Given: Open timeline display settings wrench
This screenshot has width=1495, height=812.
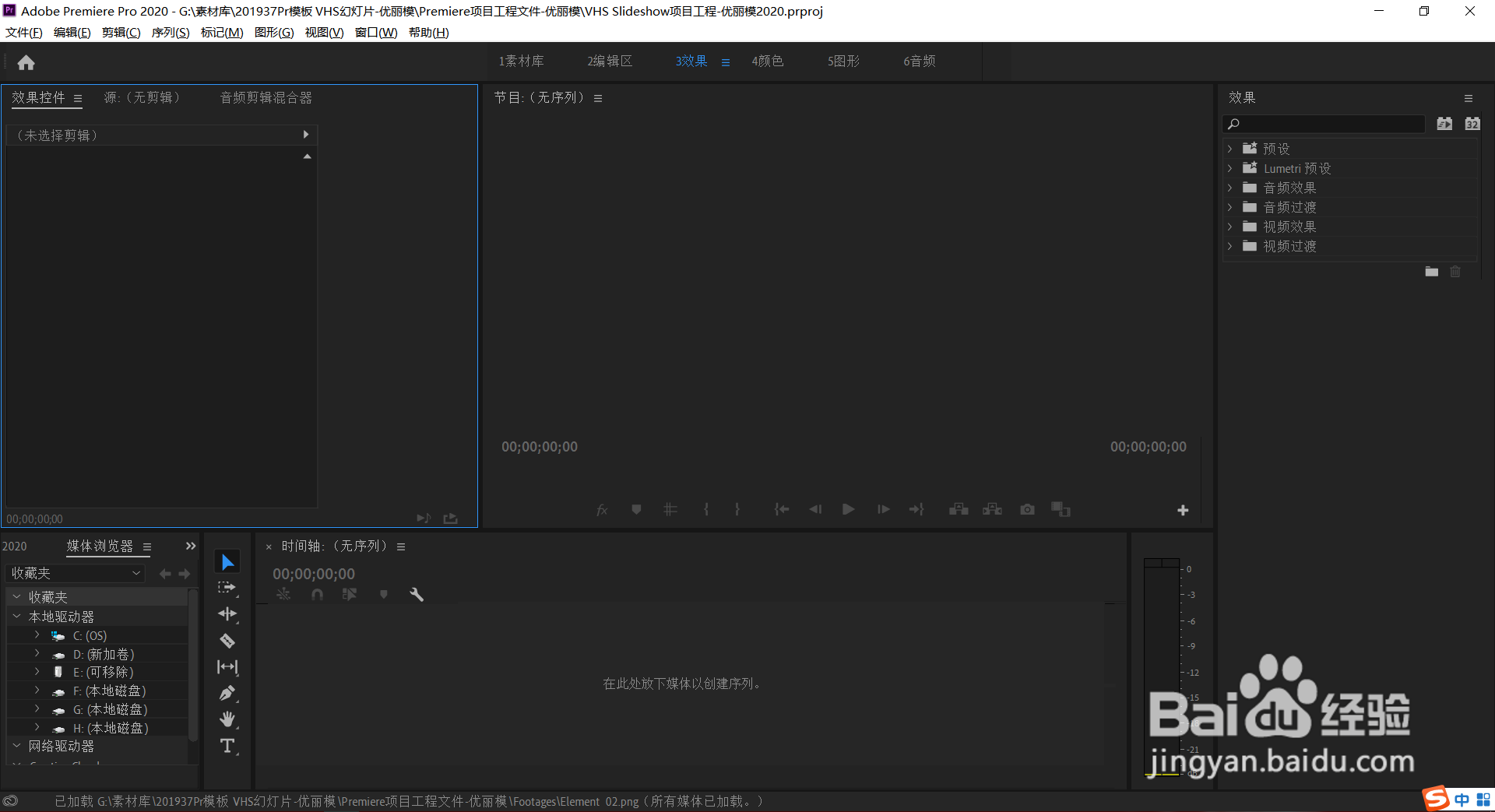Looking at the screenshot, I should coord(417,595).
